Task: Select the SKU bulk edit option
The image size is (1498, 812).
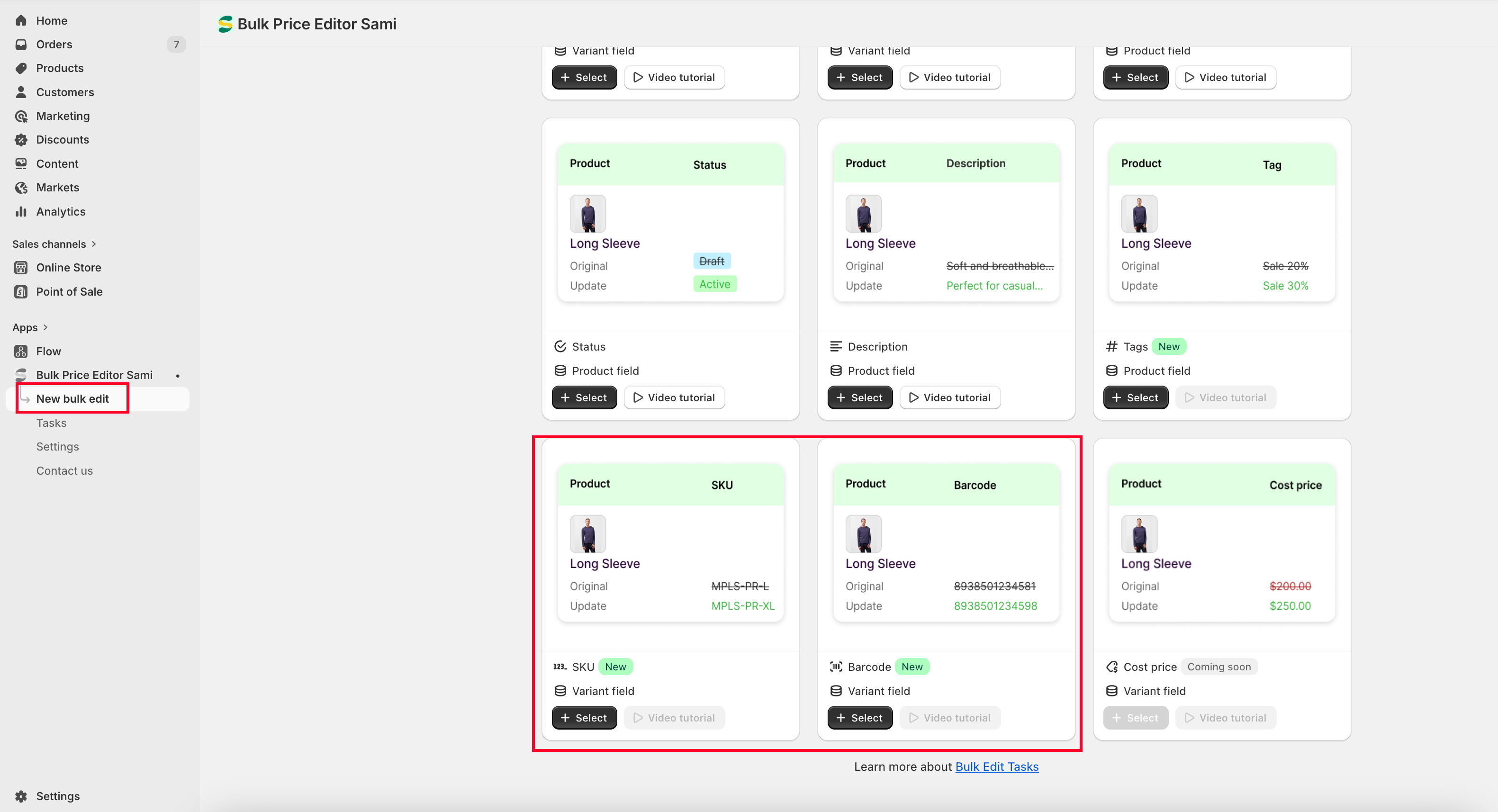Action: (584, 718)
